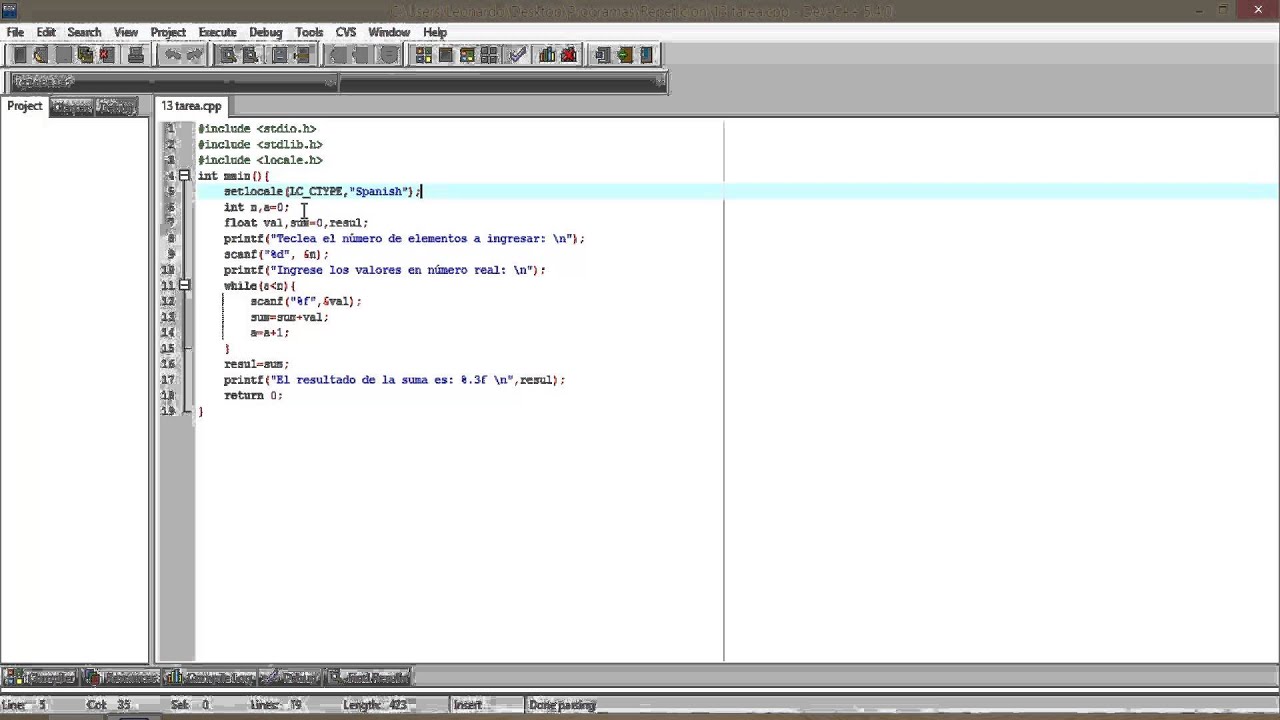Click the Add to project icon with green arrow
The width and height of the screenshot is (1280, 720).
coord(625,55)
